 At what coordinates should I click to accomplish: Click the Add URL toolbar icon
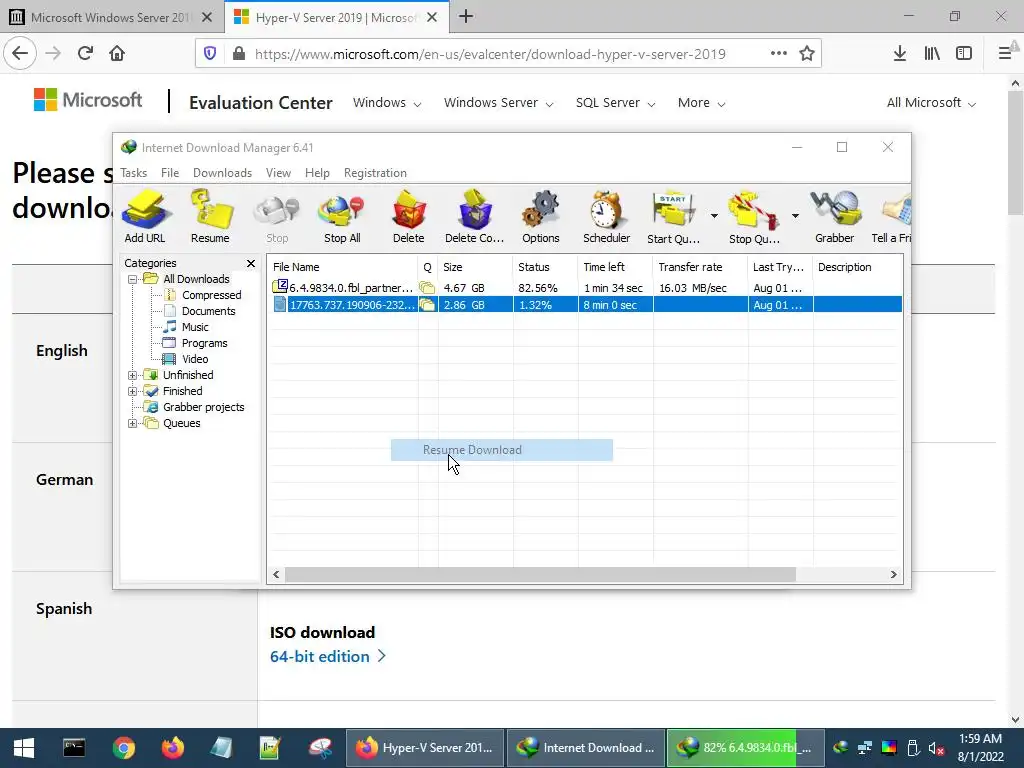coord(145,217)
